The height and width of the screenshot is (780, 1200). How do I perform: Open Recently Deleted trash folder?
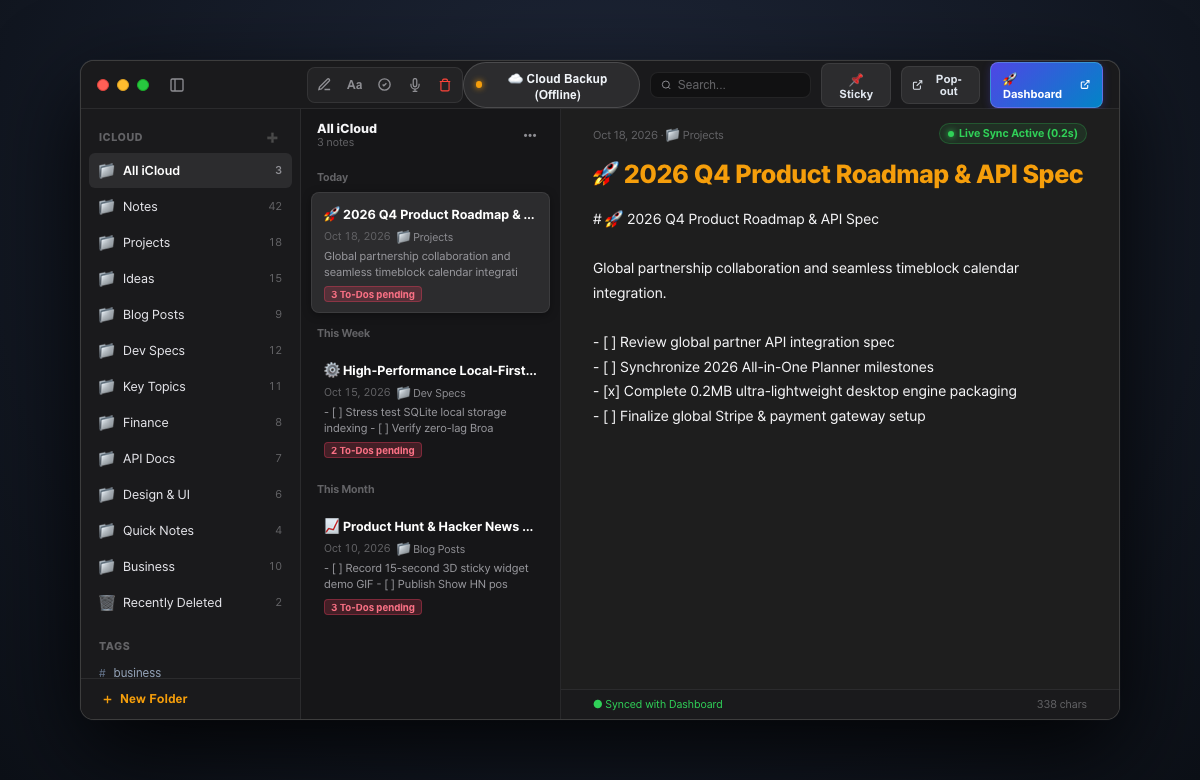coord(190,603)
